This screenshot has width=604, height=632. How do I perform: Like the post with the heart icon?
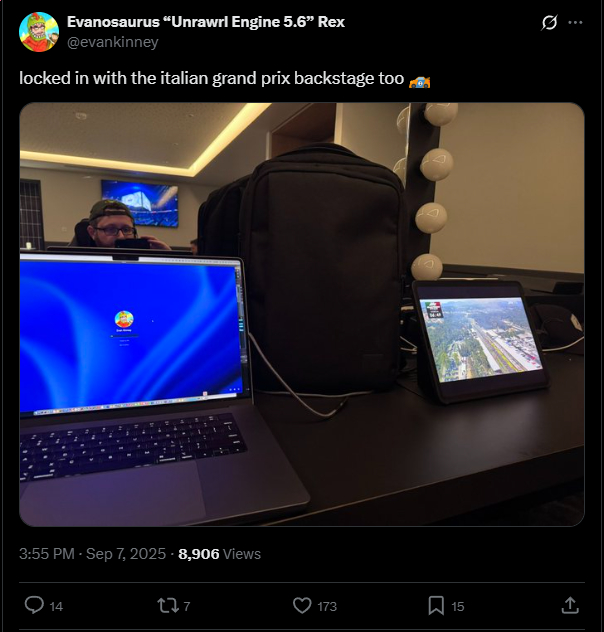tap(302, 605)
